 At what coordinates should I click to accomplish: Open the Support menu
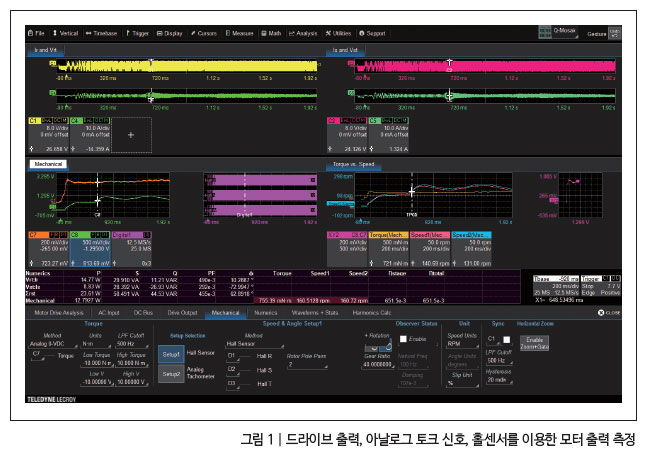point(372,33)
